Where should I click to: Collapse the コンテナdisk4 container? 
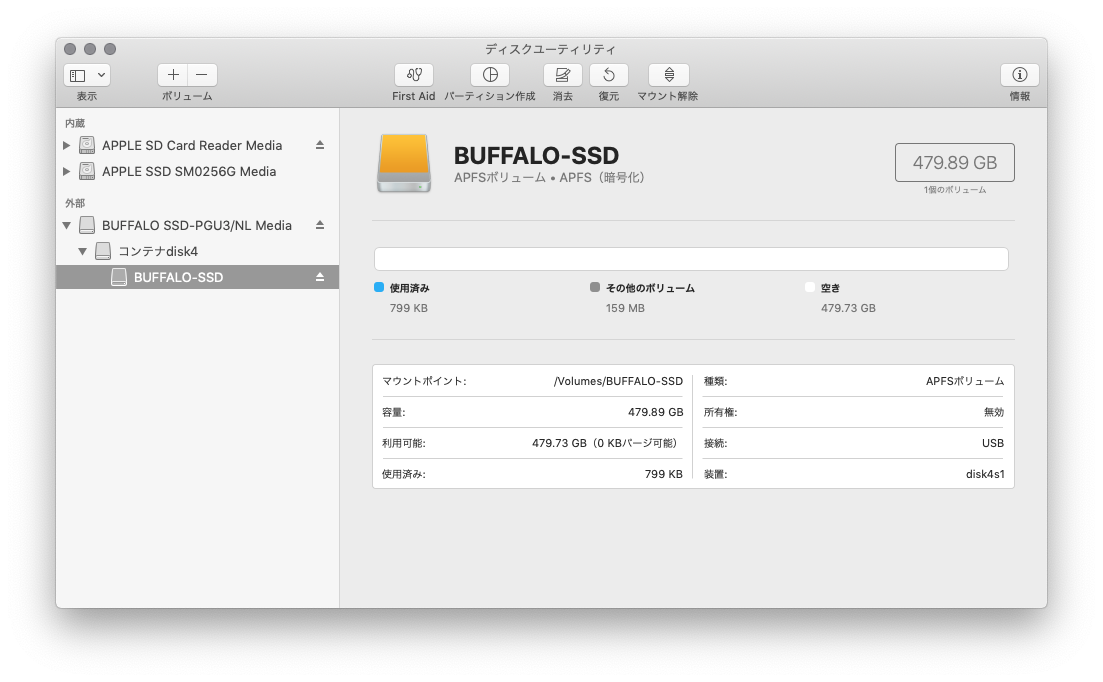82,251
